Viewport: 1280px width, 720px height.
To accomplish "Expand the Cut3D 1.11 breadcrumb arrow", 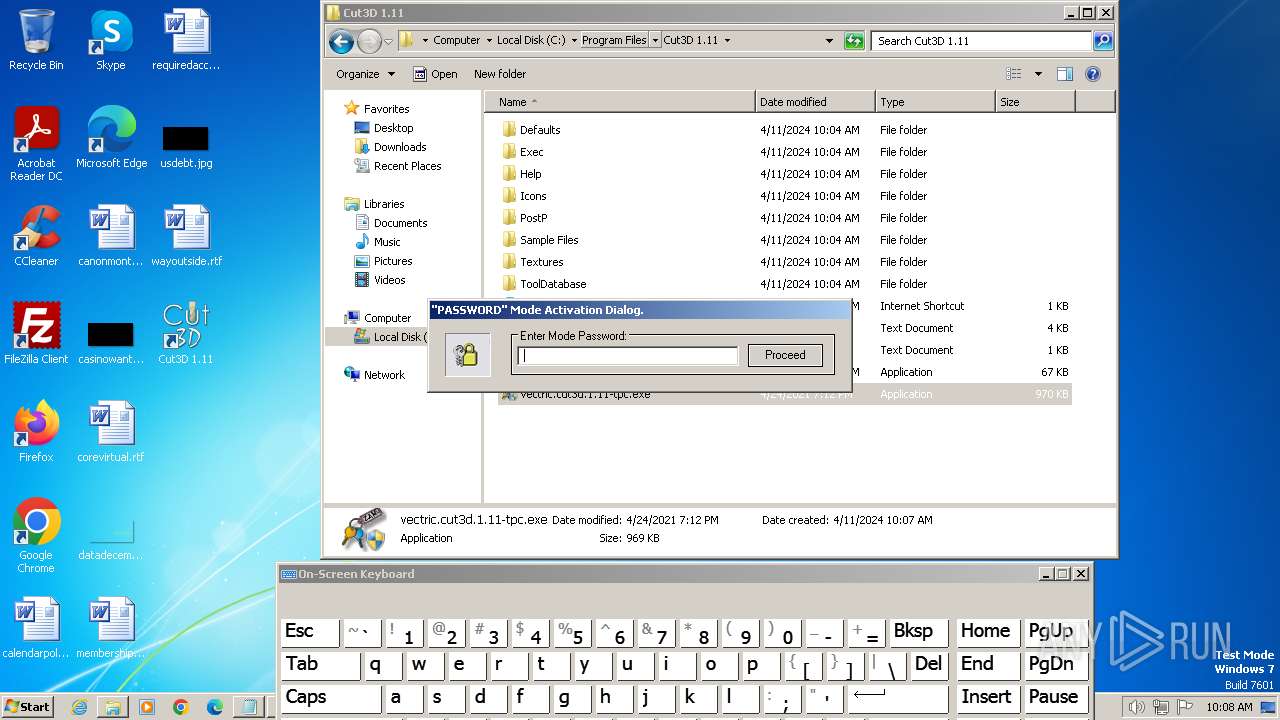I will [727, 41].
